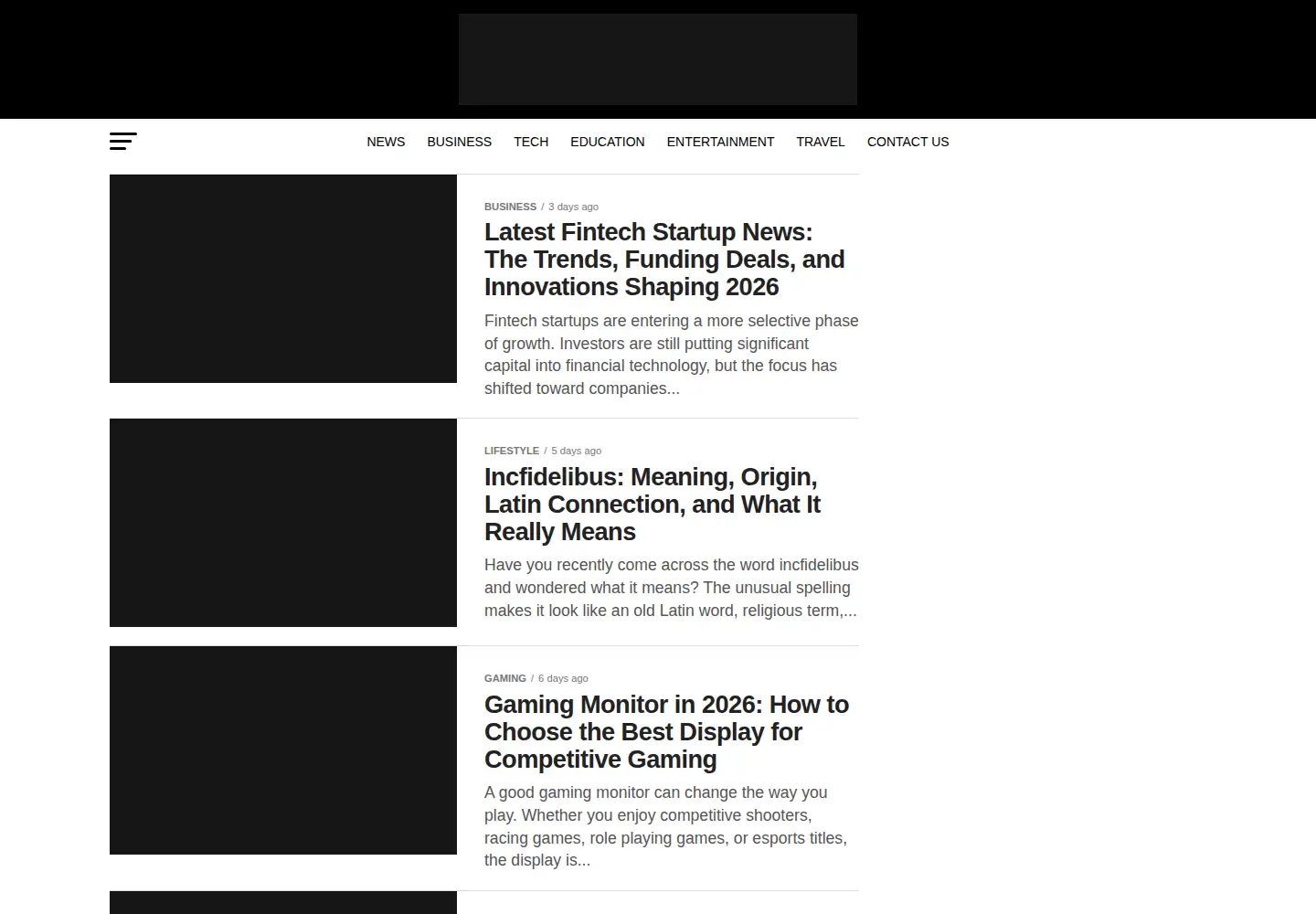Select TECH in the navigation bar
Screen dimensions: 1316x914
(531, 142)
